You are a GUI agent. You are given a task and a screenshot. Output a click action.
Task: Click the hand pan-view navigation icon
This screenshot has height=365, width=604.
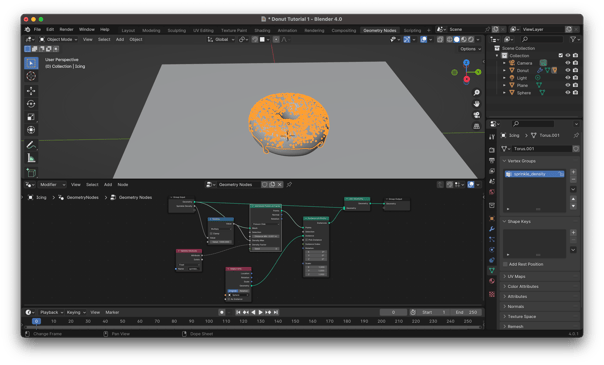(x=476, y=104)
